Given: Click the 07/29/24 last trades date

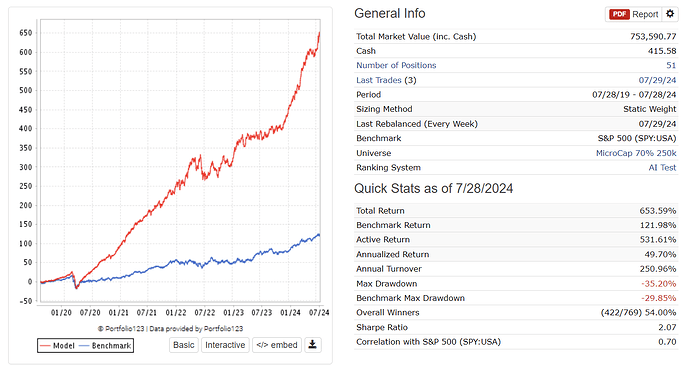Looking at the screenshot, I should click(657, 80).
